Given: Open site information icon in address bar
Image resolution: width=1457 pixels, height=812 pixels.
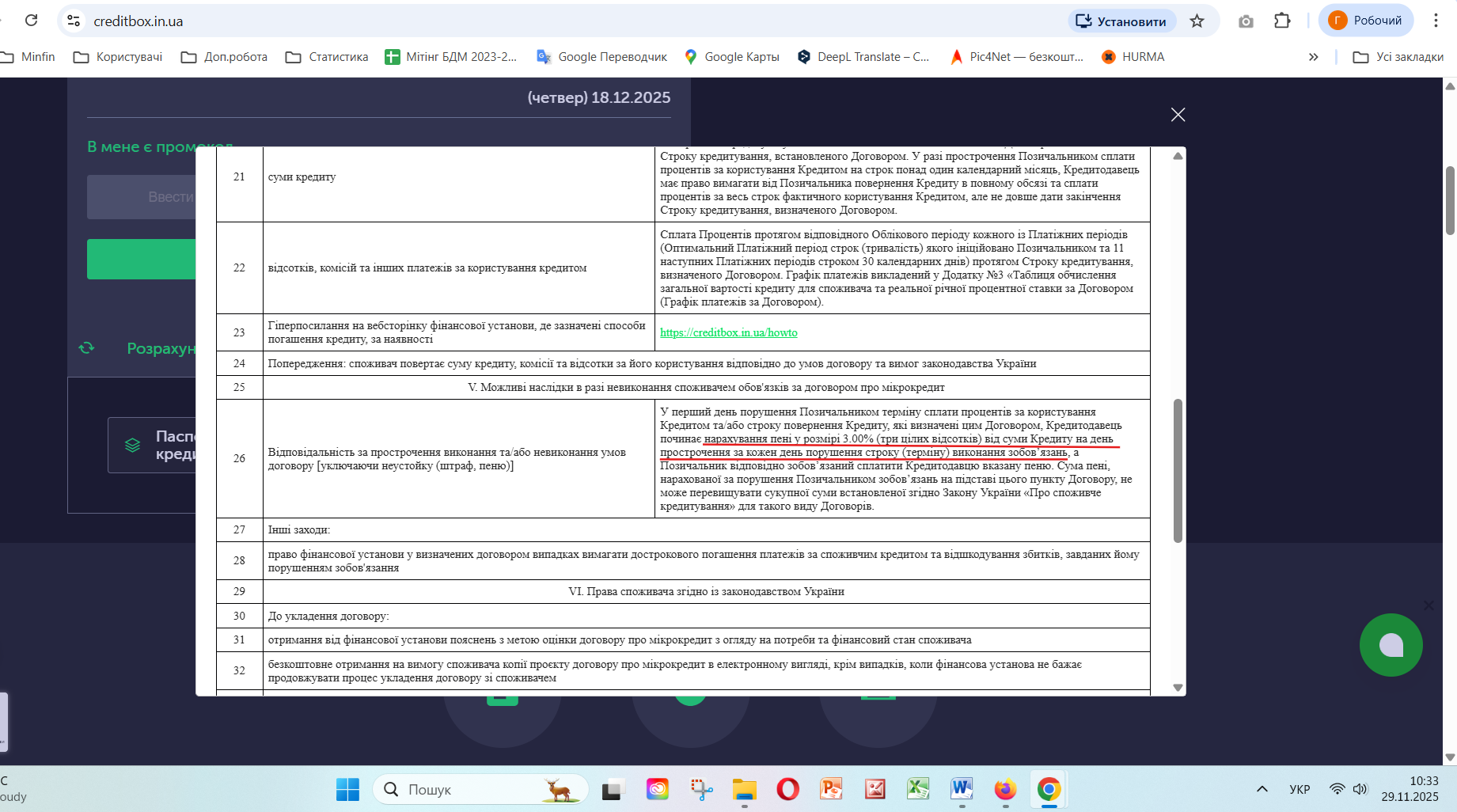Looking at the screenshot, I should (x=74, y=21).
